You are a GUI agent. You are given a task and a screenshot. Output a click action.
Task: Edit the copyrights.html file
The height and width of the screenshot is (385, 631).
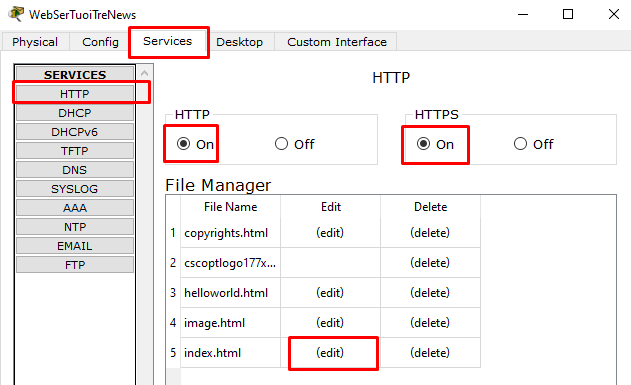pyautogui.click(x=330, y=233)
